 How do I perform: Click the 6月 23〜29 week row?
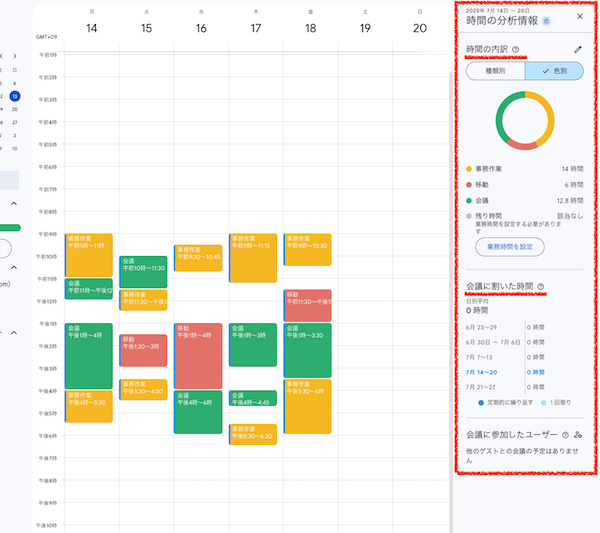pyautogui.click(x=505, y=327)
